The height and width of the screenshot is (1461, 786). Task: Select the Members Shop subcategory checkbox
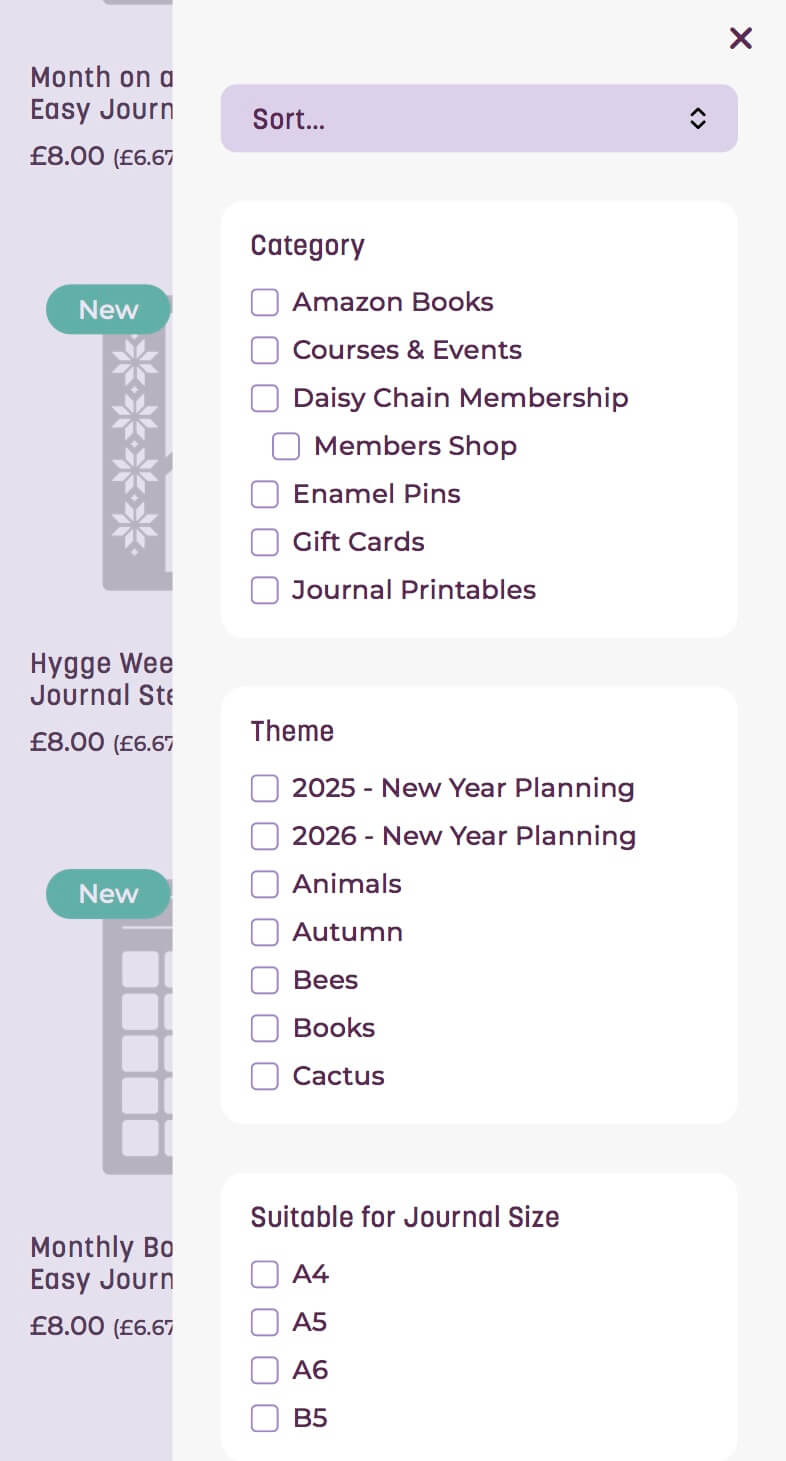click(286, 446)
